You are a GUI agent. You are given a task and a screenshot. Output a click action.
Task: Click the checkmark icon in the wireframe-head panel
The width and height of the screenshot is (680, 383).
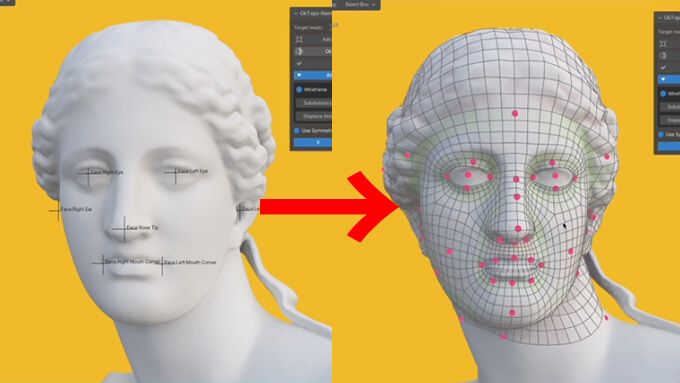point(663,67)
